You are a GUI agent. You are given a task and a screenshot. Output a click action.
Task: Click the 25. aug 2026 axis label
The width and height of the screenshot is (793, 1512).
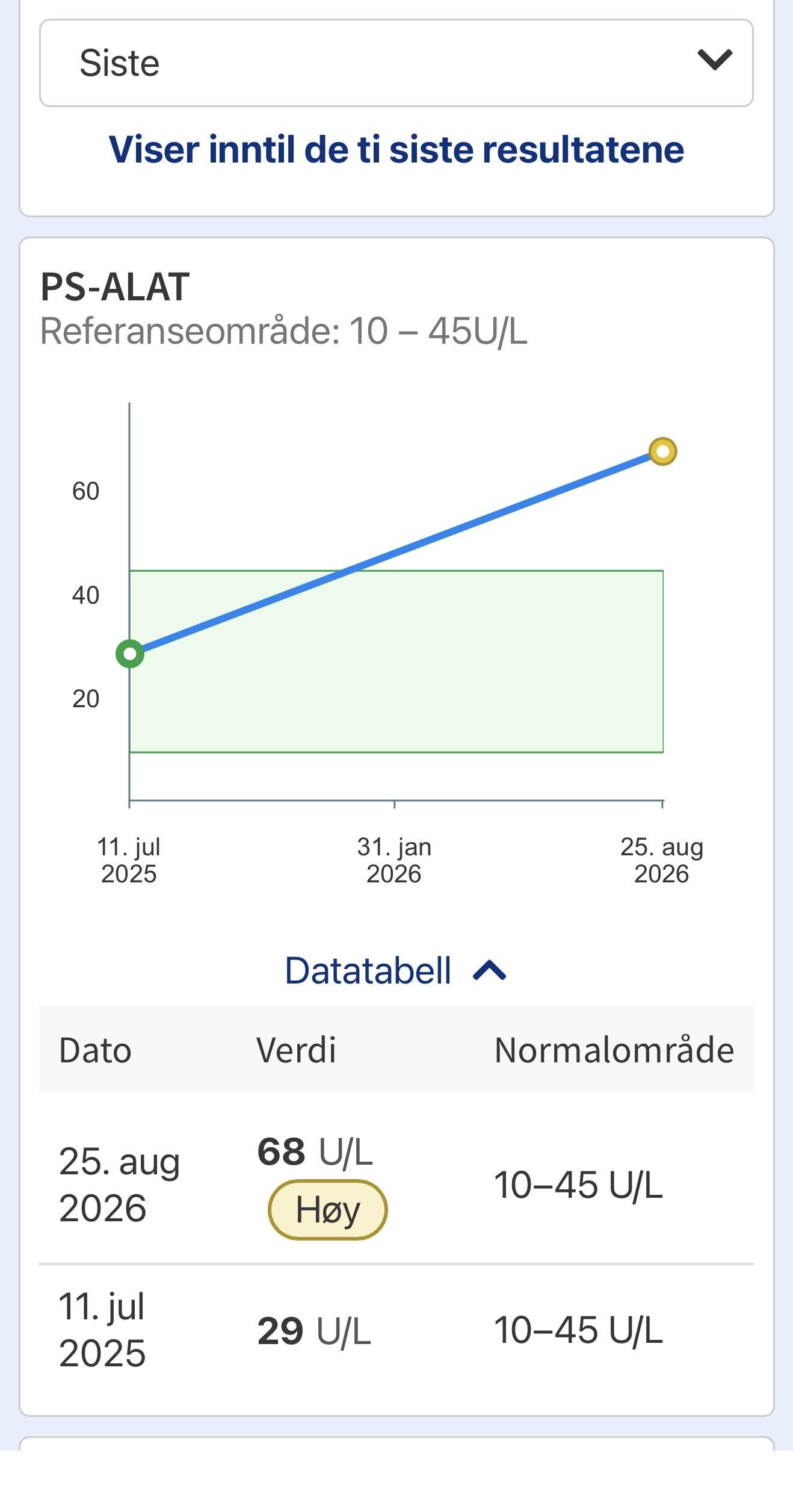662,860
